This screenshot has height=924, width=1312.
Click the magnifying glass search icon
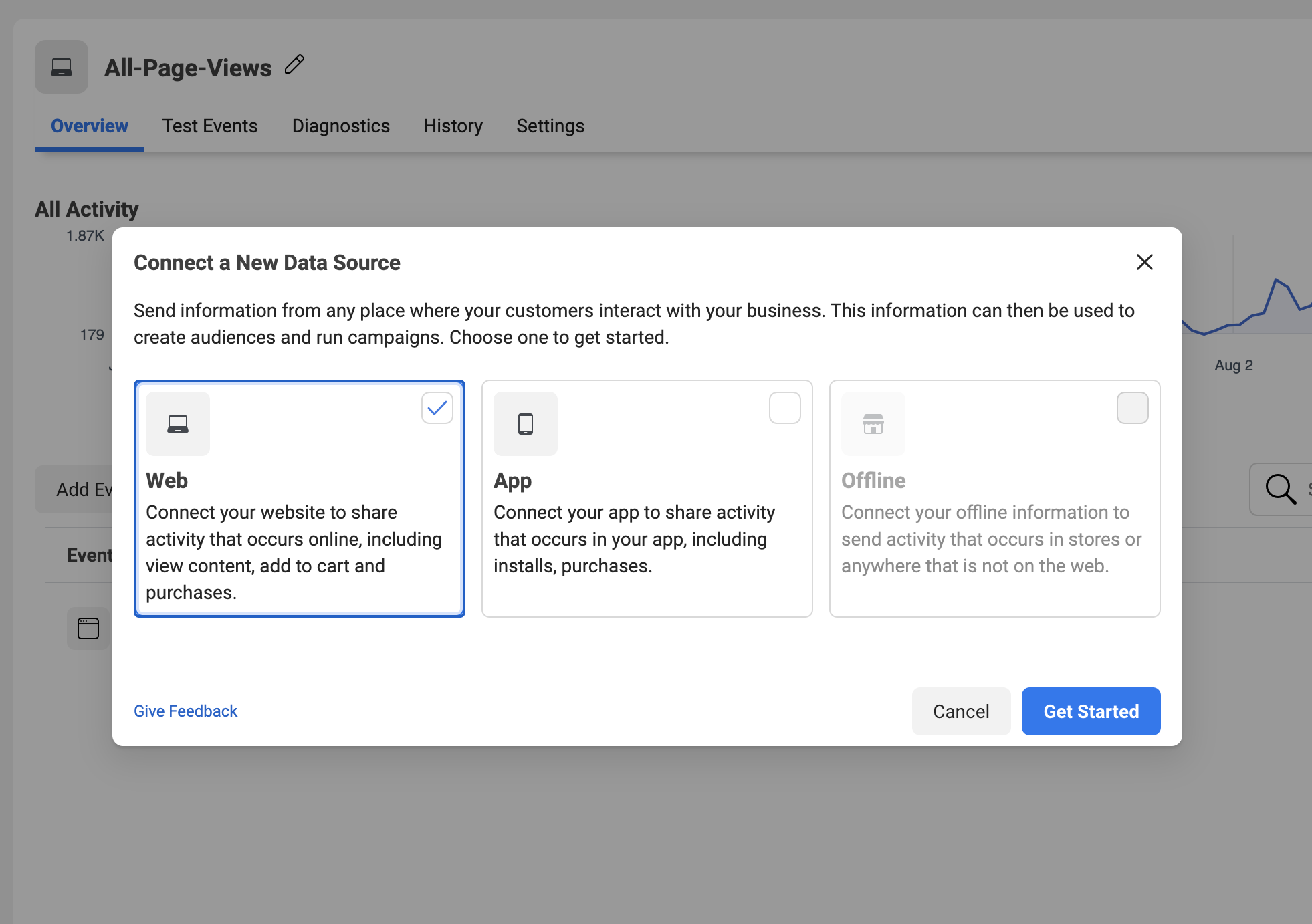[x=1280, y=489]
